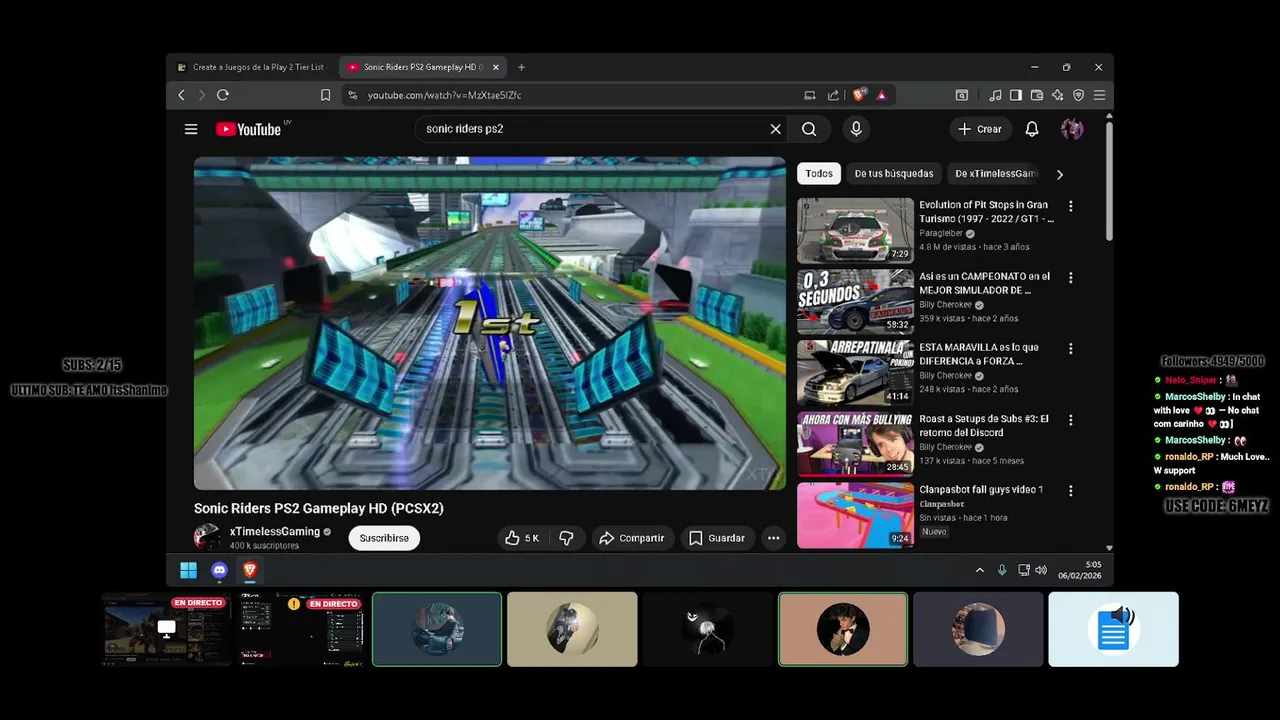Select the De xTimelessGaming chip
The width and height of the screenshot is (1280, 720).
coord(996,174)
